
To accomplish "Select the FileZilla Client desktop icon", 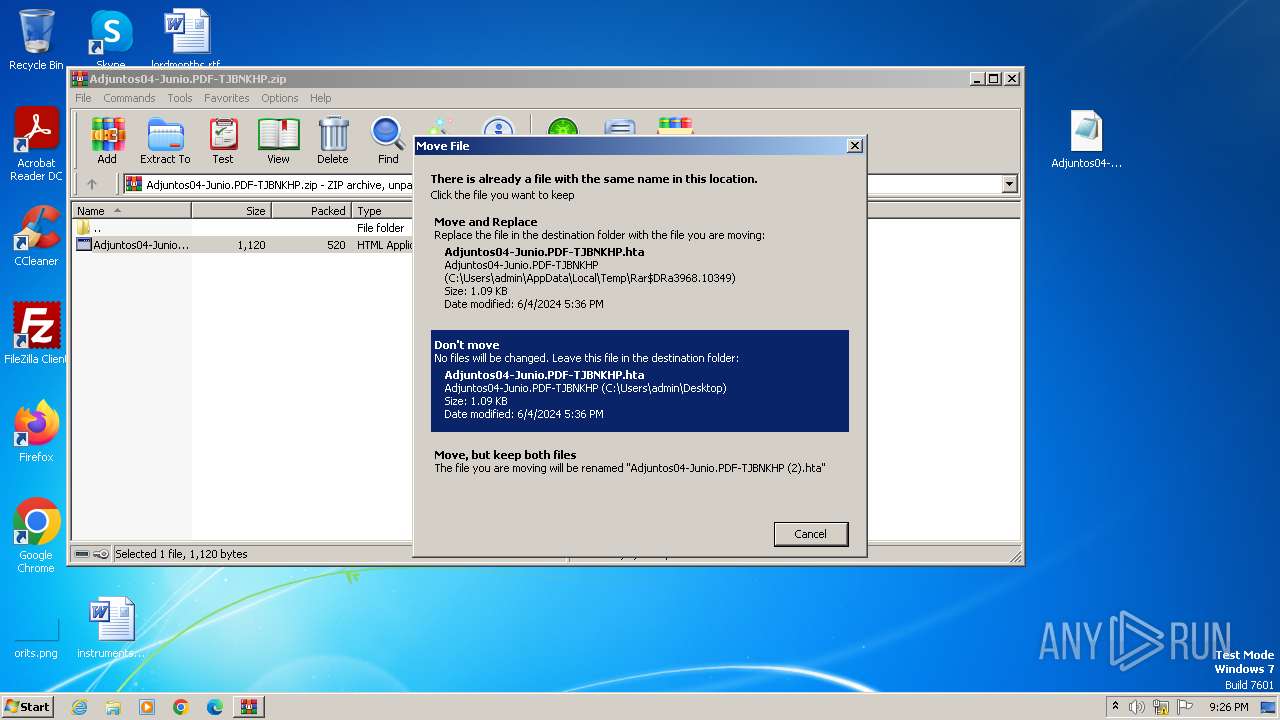I will pos(36,333).
